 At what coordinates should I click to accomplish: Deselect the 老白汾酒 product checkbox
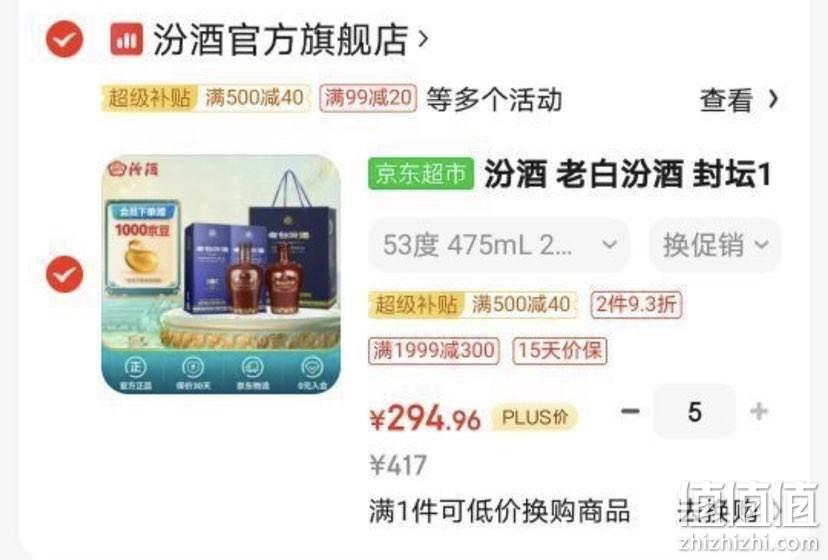[x=64, y=274]
